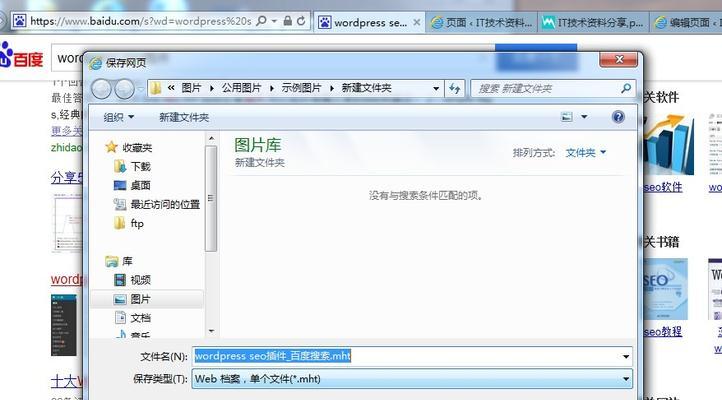The image size is (722, 400).
Task: Expand the arrow after 示例图片 breadcrumb
Action: click(x=332, y=88)
